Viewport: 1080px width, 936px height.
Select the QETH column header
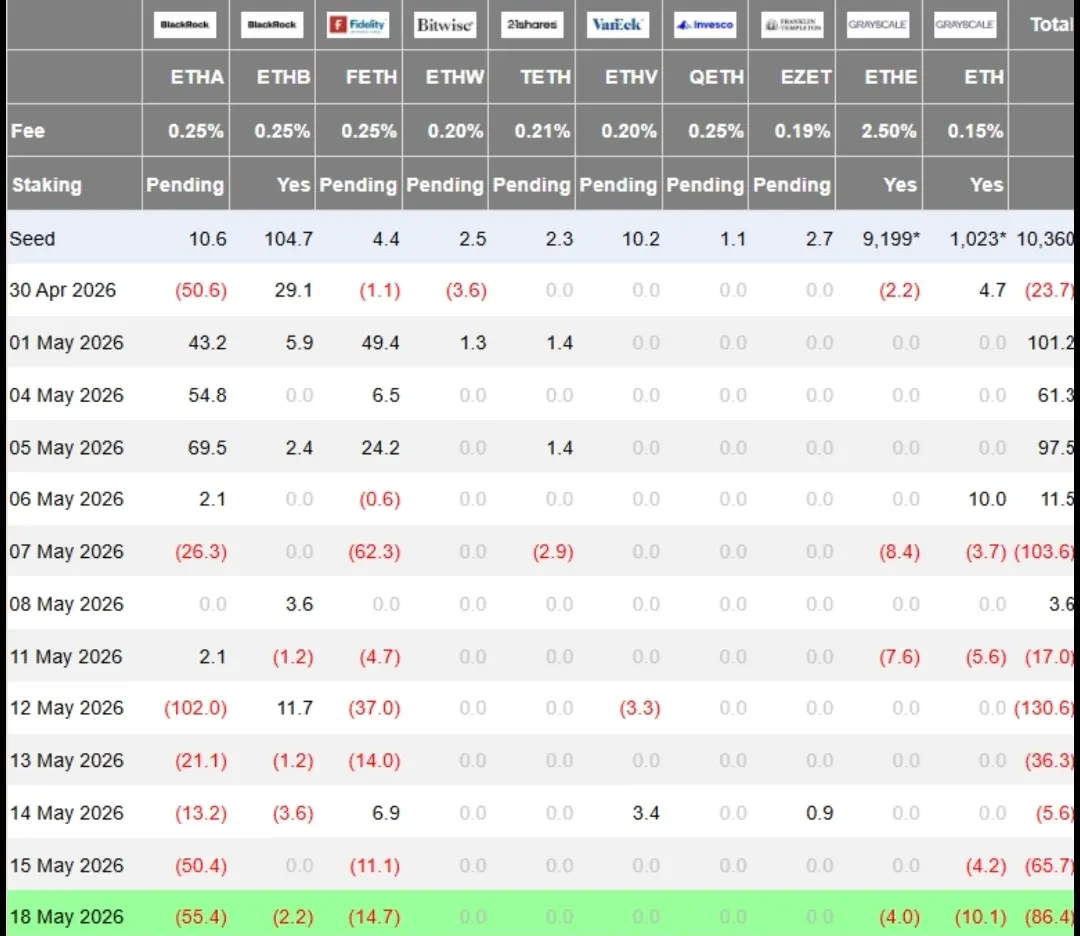pyautogui.click(x=716, y=77)
